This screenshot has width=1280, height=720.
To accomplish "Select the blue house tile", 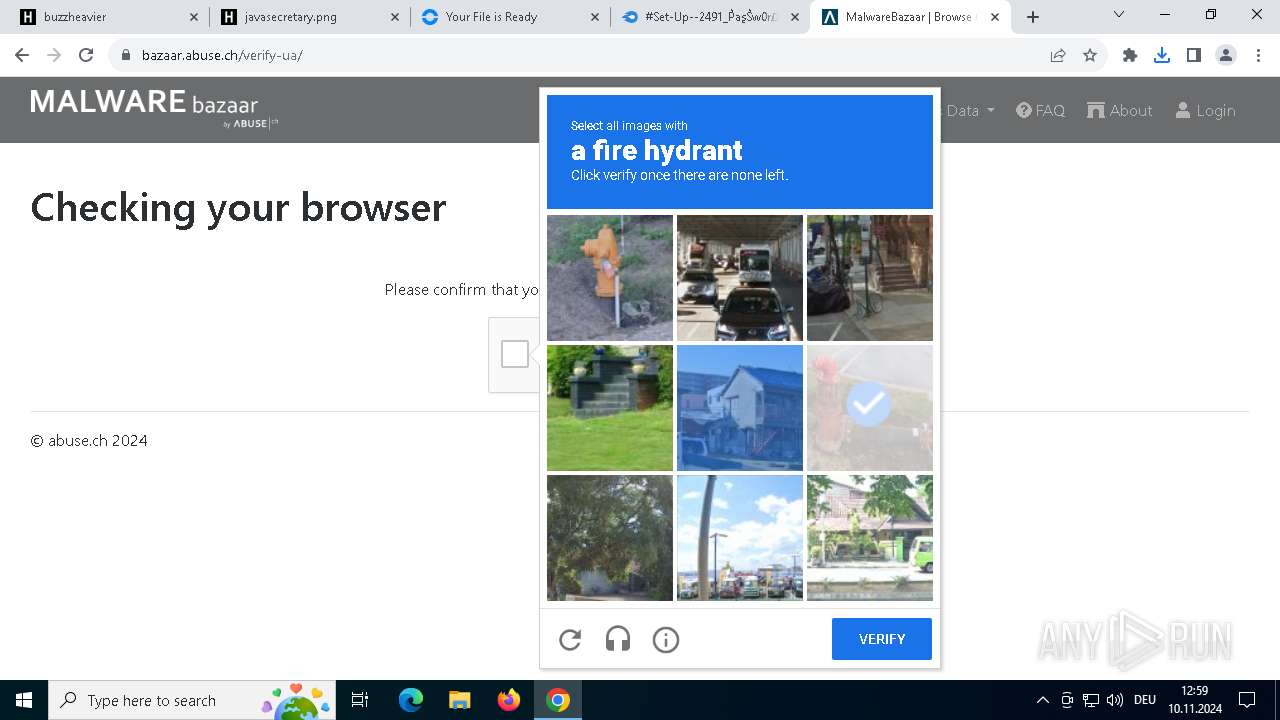I will [740, 408].
